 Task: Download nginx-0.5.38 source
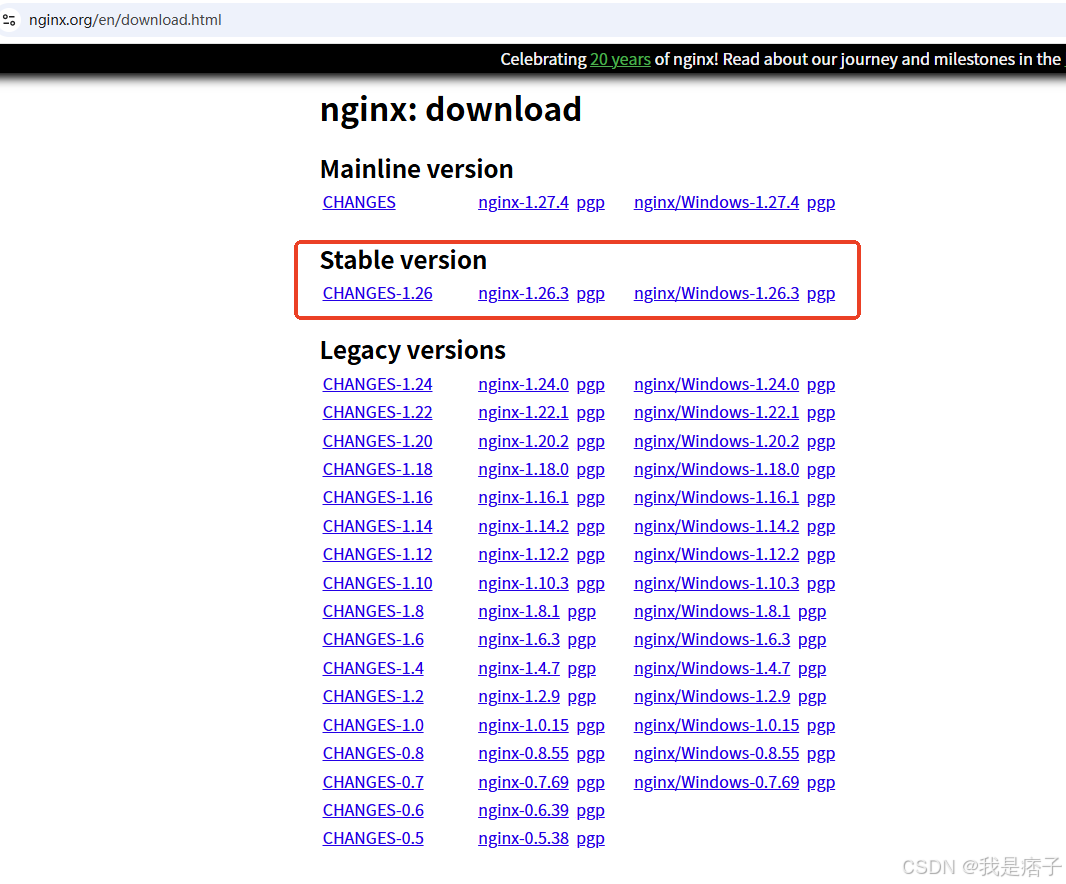(523, 839)
